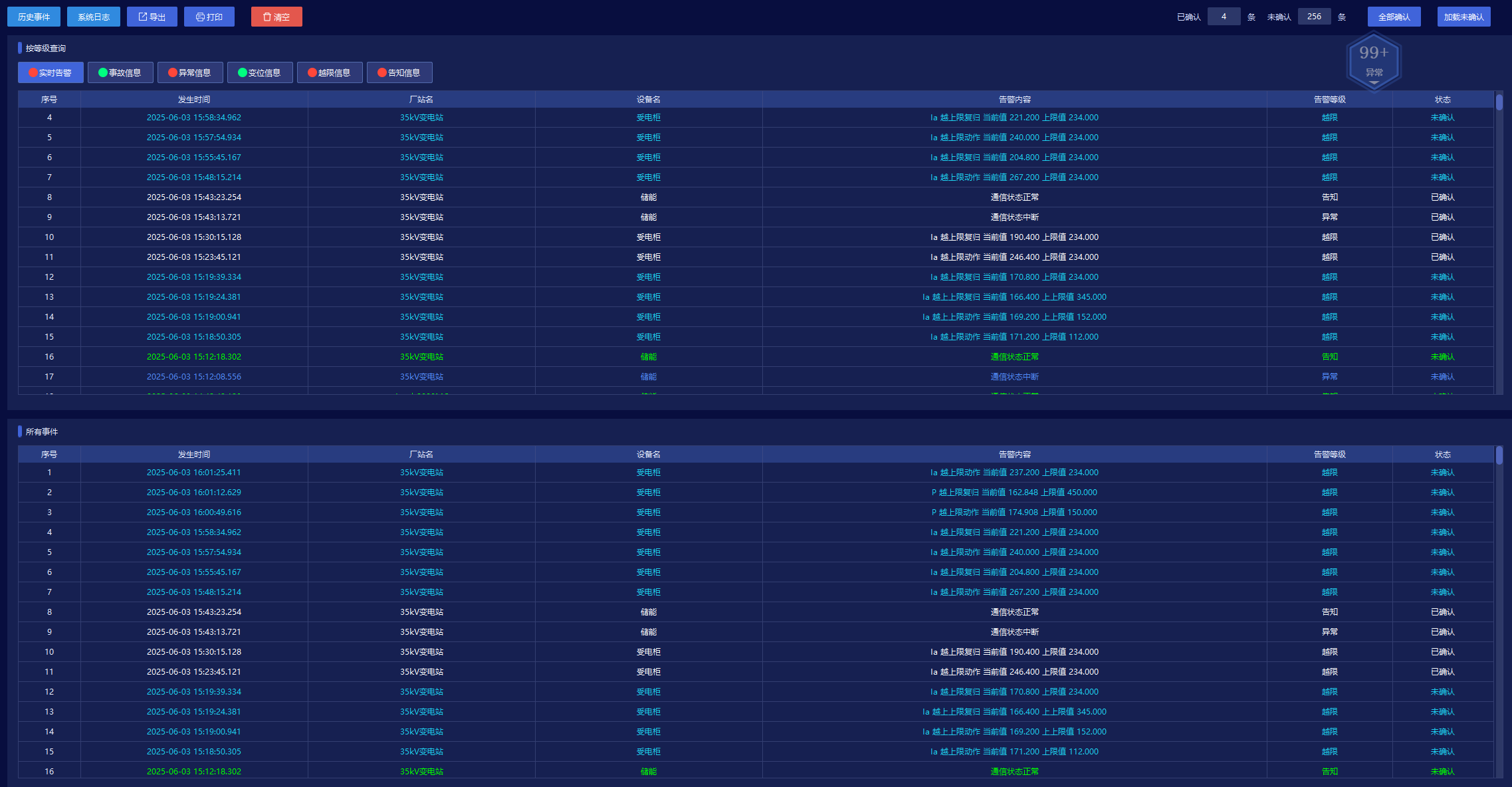Click the 全部确认 button

[x=1394, y=17]
